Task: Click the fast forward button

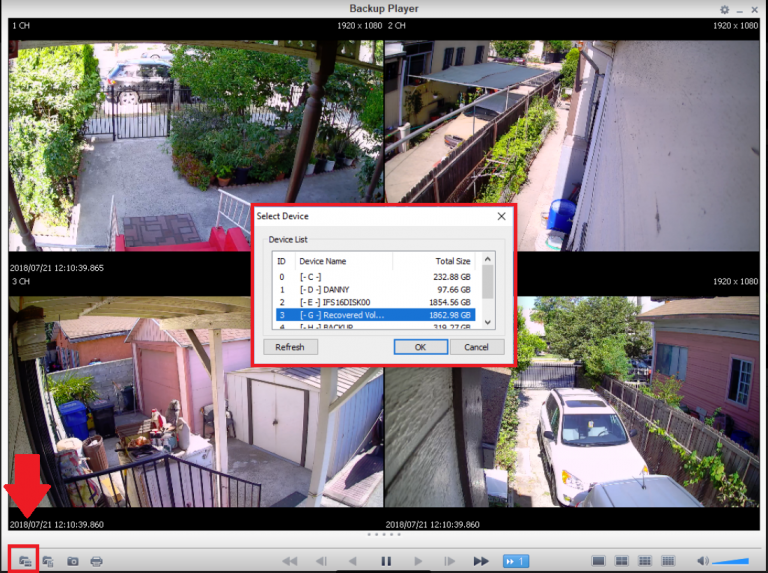Action: [x=480, y=561]
